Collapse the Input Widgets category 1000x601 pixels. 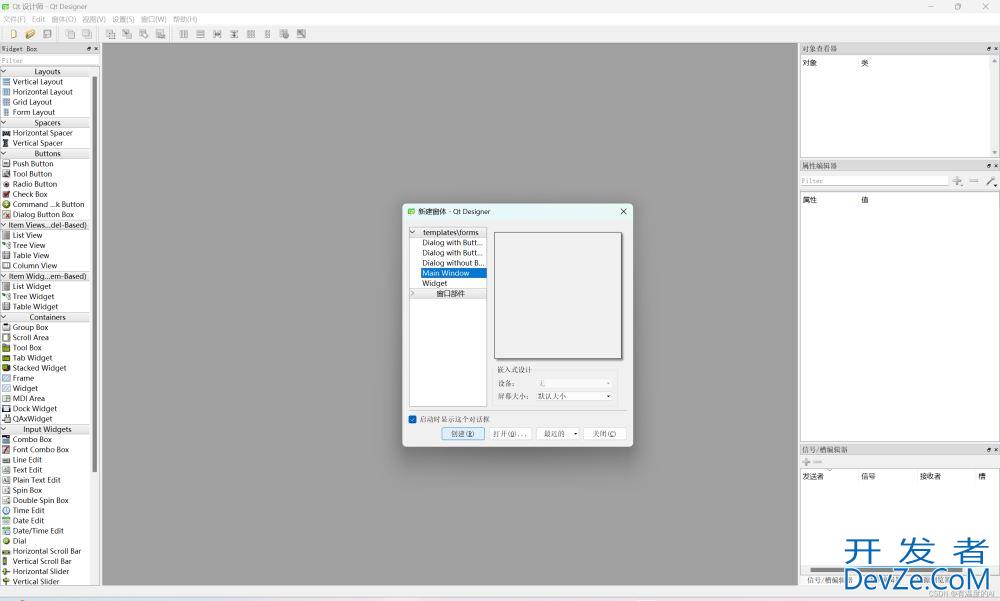coord(4,429)
